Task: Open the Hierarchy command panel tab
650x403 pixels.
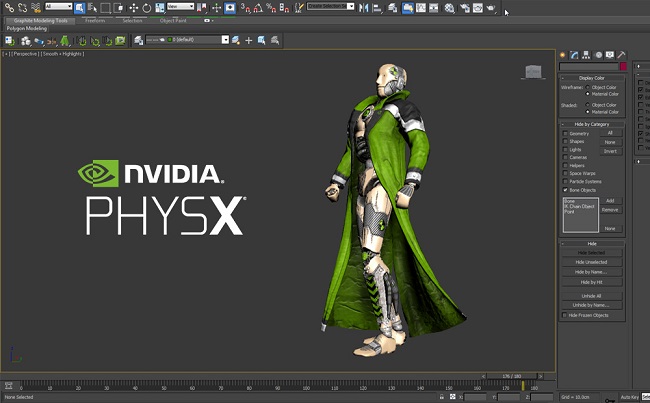Action: click(586, 55)
